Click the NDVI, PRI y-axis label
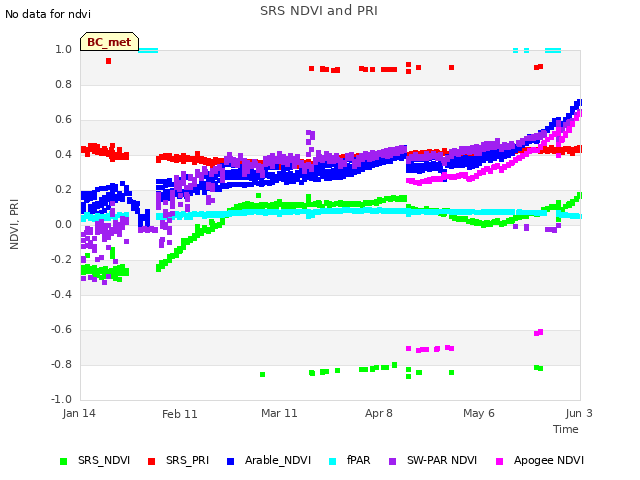 point(14,224)
